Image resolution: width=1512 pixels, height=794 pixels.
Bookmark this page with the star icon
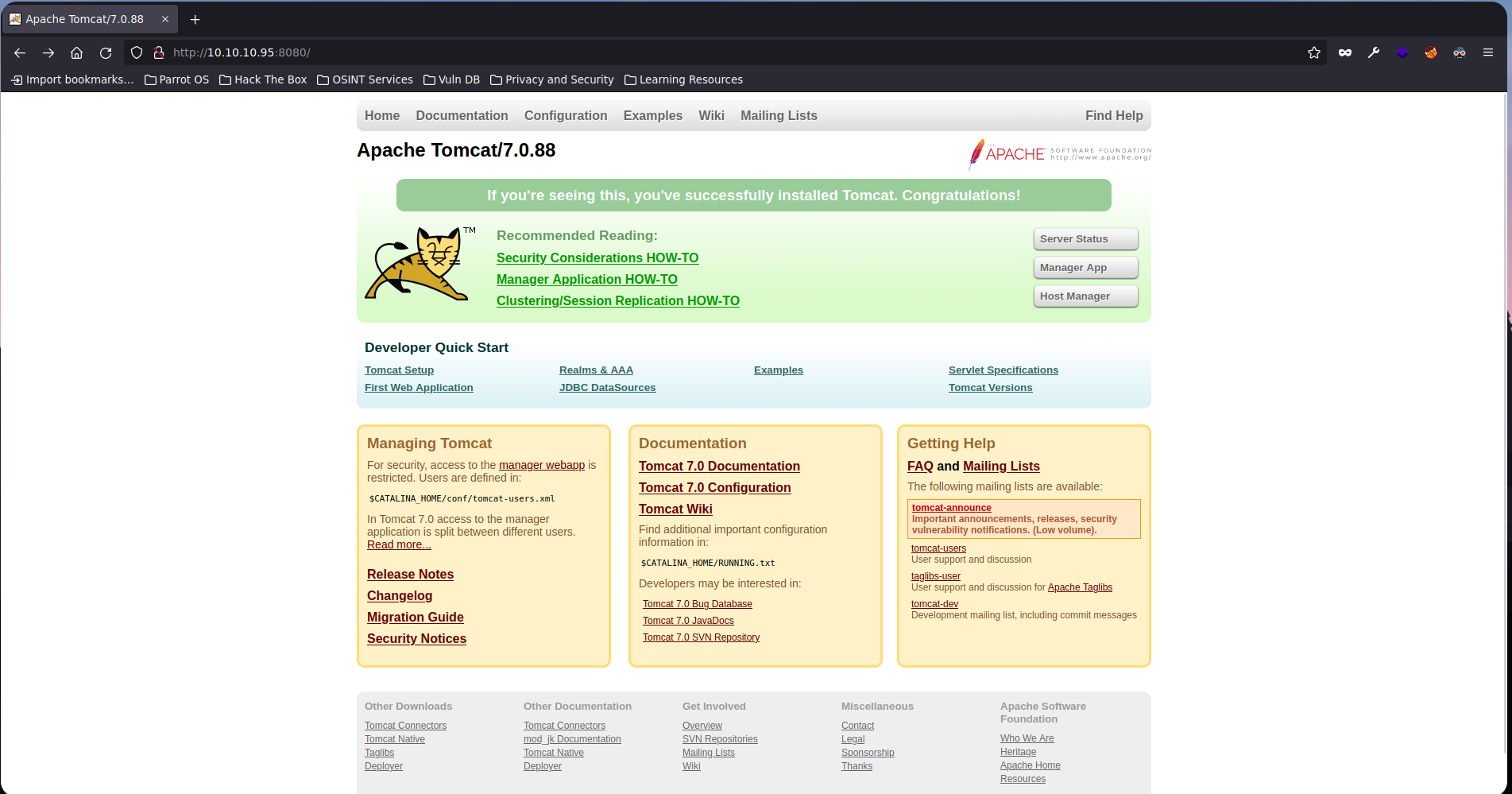click(1314, 52)
